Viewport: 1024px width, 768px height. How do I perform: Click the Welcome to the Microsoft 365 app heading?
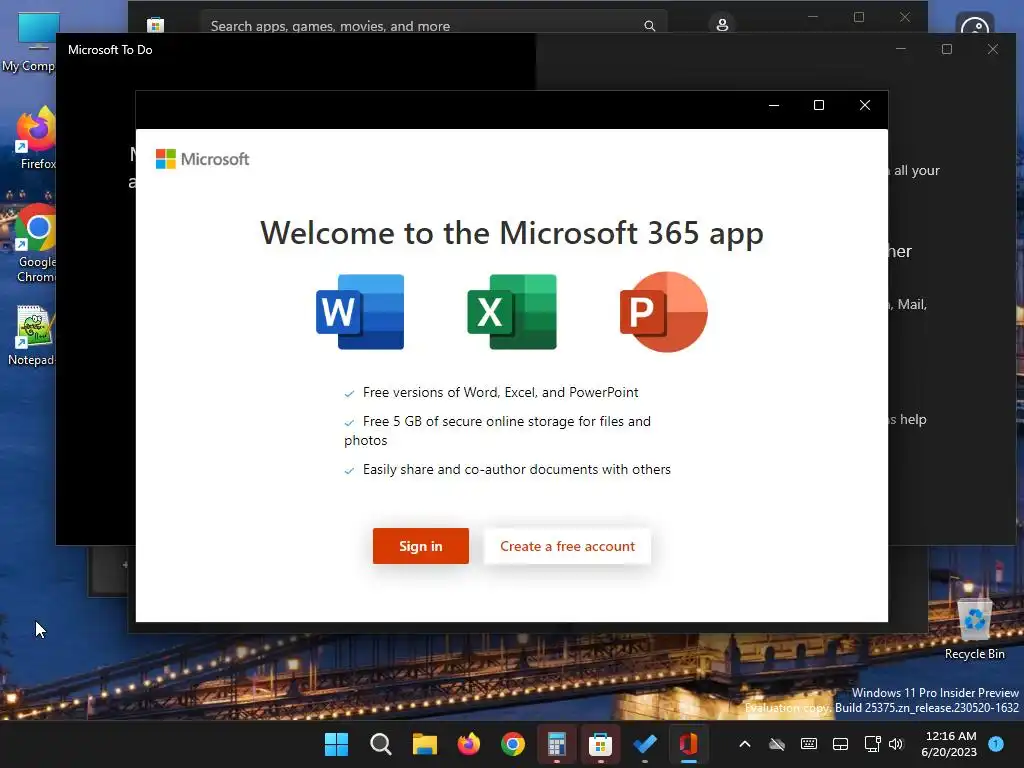click(512, 233)
